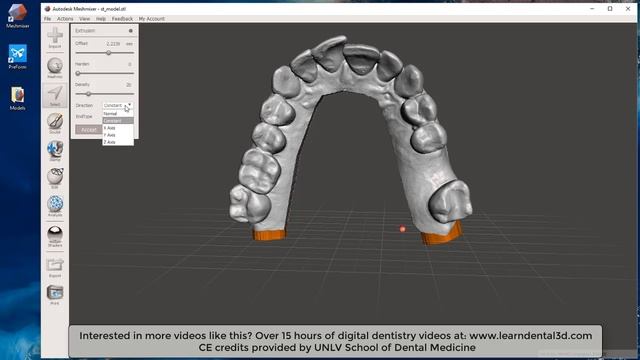
Task: Click the Direction label
Action: click(84, 105)
